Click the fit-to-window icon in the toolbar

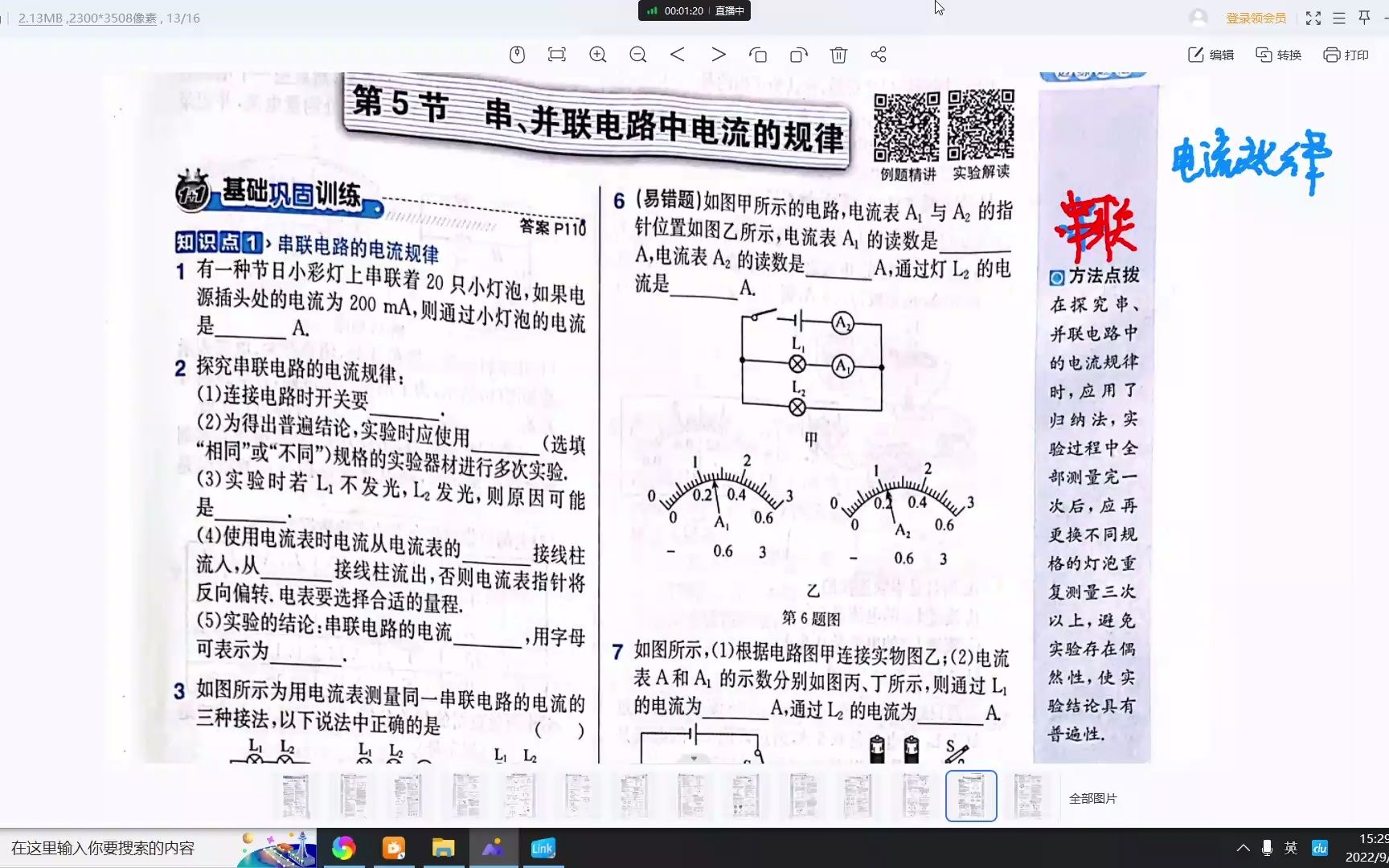tap(556, 55)
